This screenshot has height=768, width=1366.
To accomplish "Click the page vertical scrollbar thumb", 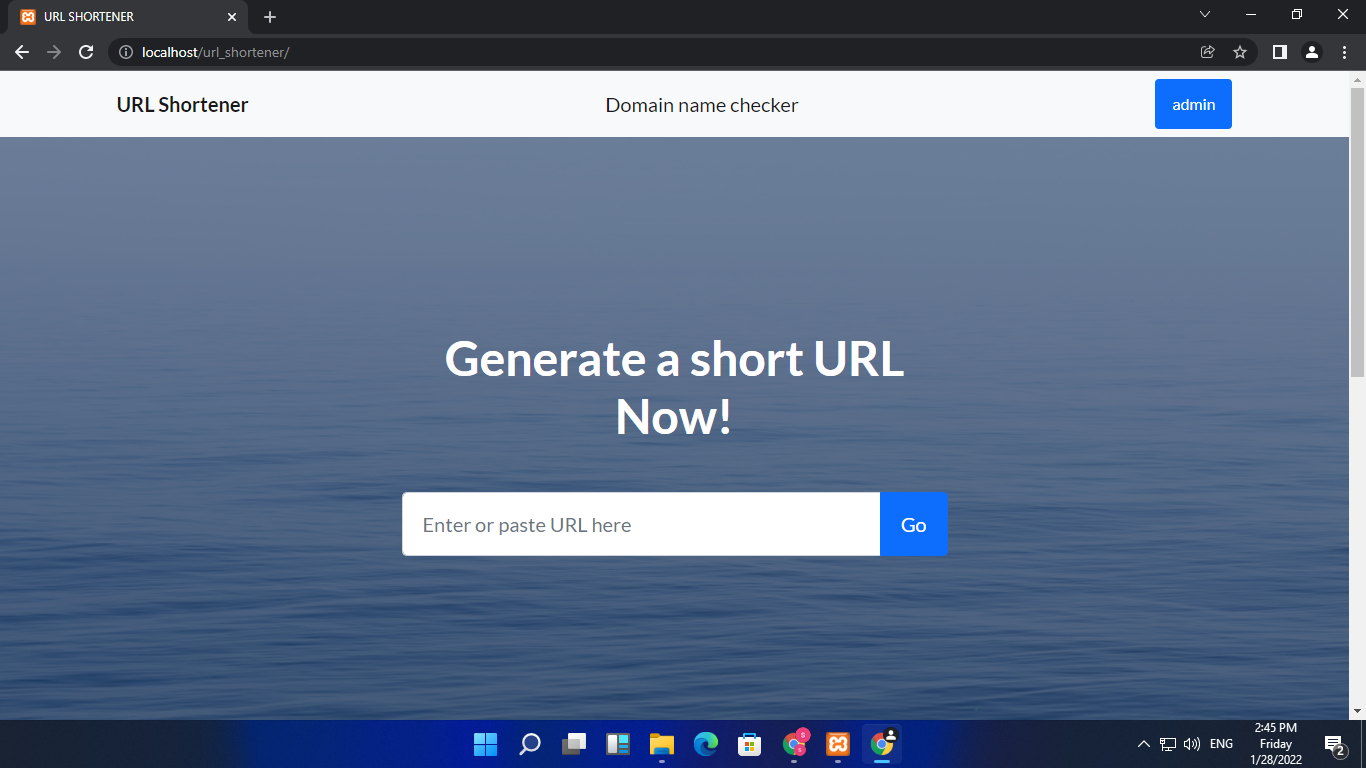I will [x=1357, y=232].
